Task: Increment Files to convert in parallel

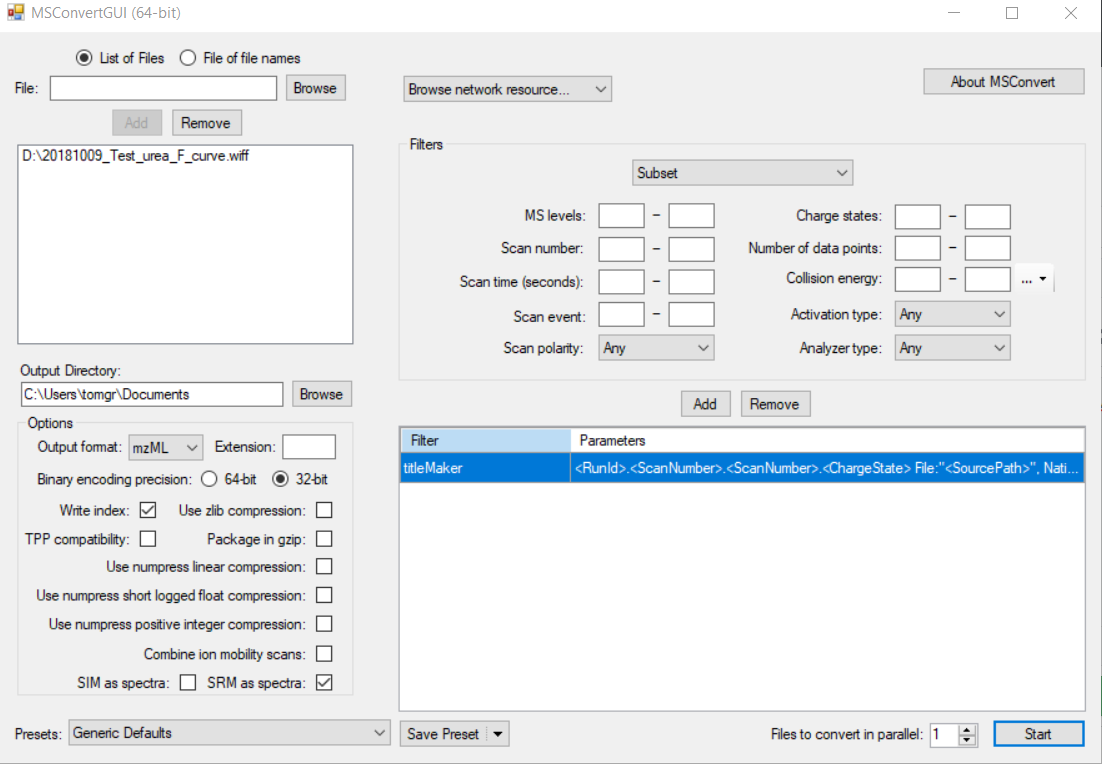Action: [967, 728]
